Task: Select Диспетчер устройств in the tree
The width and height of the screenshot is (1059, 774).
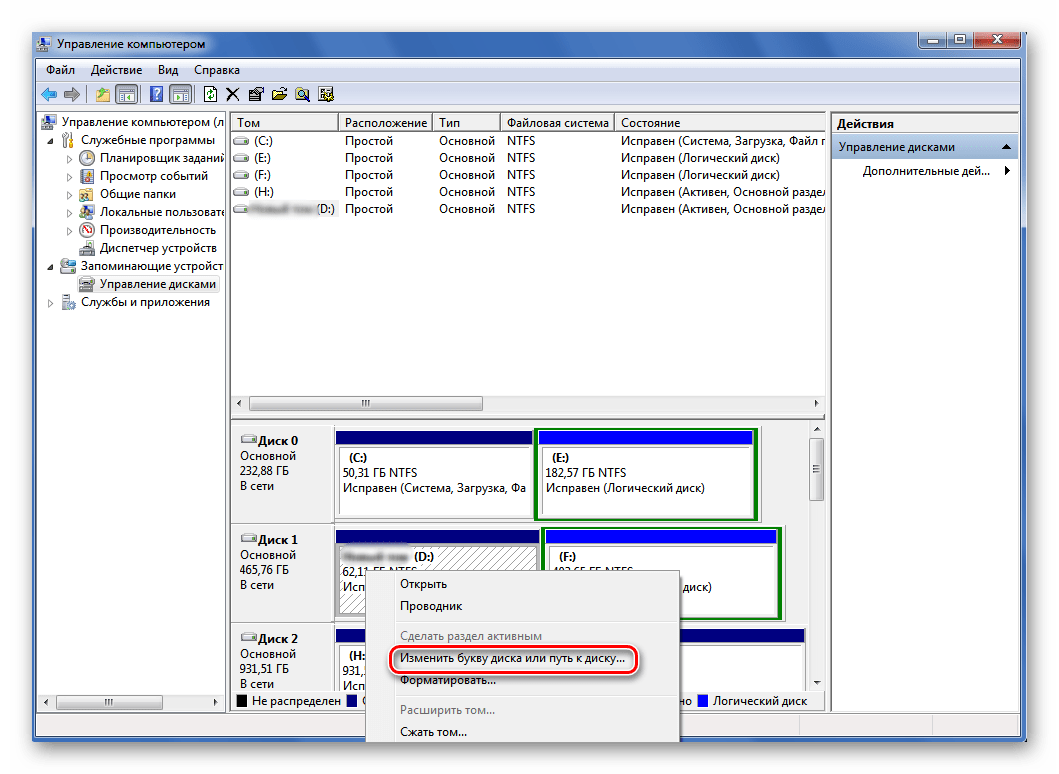Action: pyautogui.click(x=157, y=248)
